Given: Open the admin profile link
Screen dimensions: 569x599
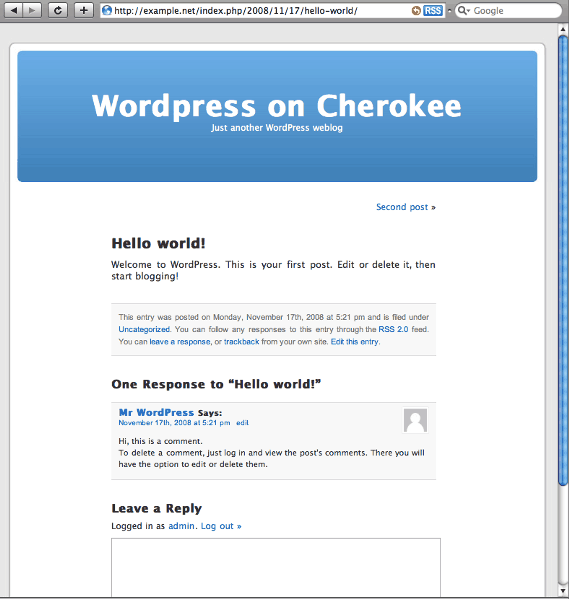Looking at the screenshot, I should pos(182,526).
